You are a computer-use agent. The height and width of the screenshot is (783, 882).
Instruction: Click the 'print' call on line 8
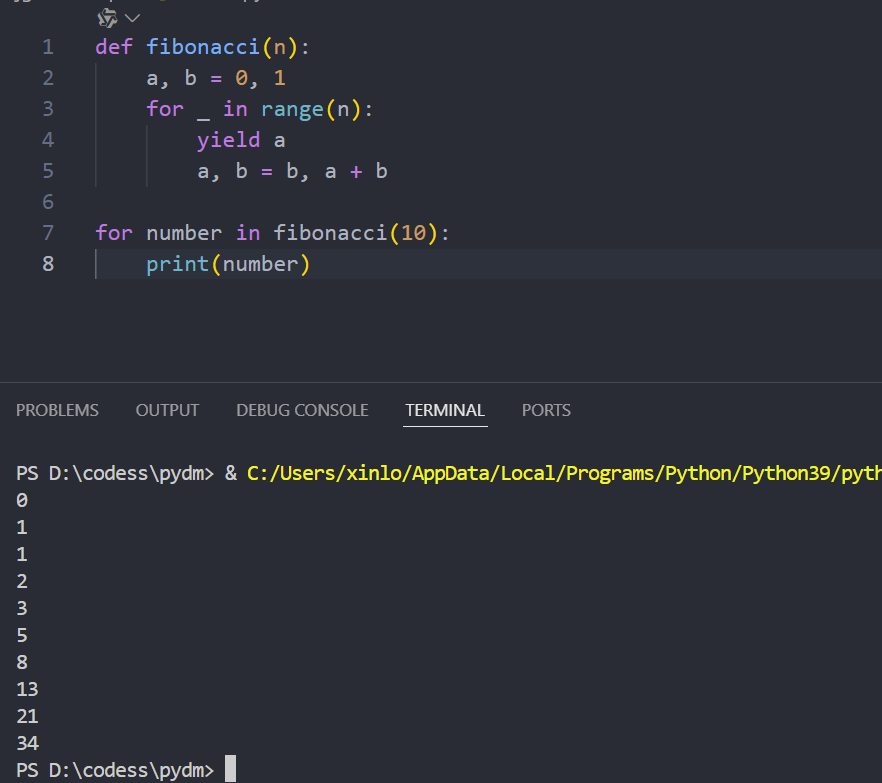point(177,264)
